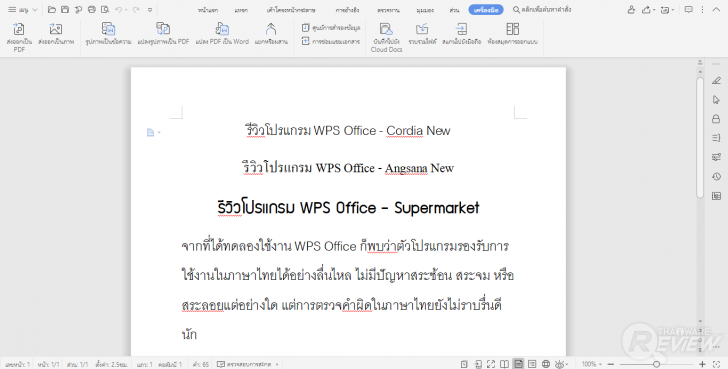Switch to the Insert ribbon tab

241,10
